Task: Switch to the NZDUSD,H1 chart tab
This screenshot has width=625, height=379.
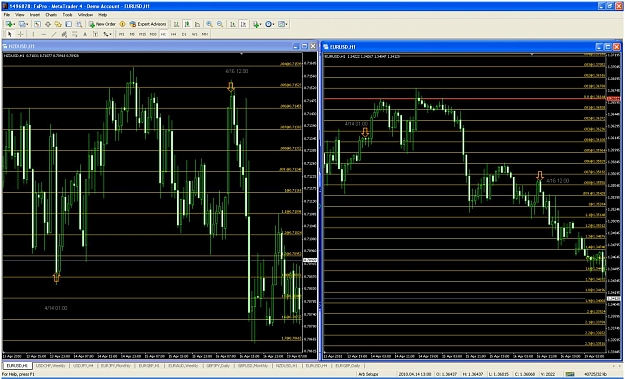Action: pyautogui.click(x=287, y=365)
